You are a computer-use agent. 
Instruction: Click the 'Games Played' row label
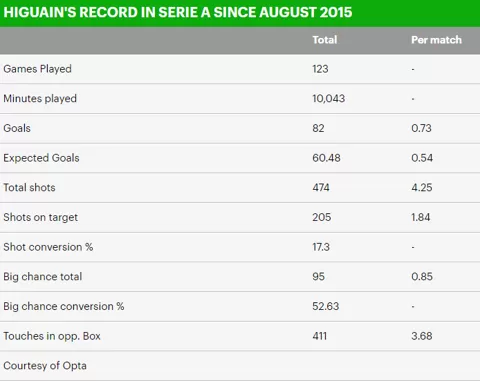pyautogui.click(x=37, y=69)
